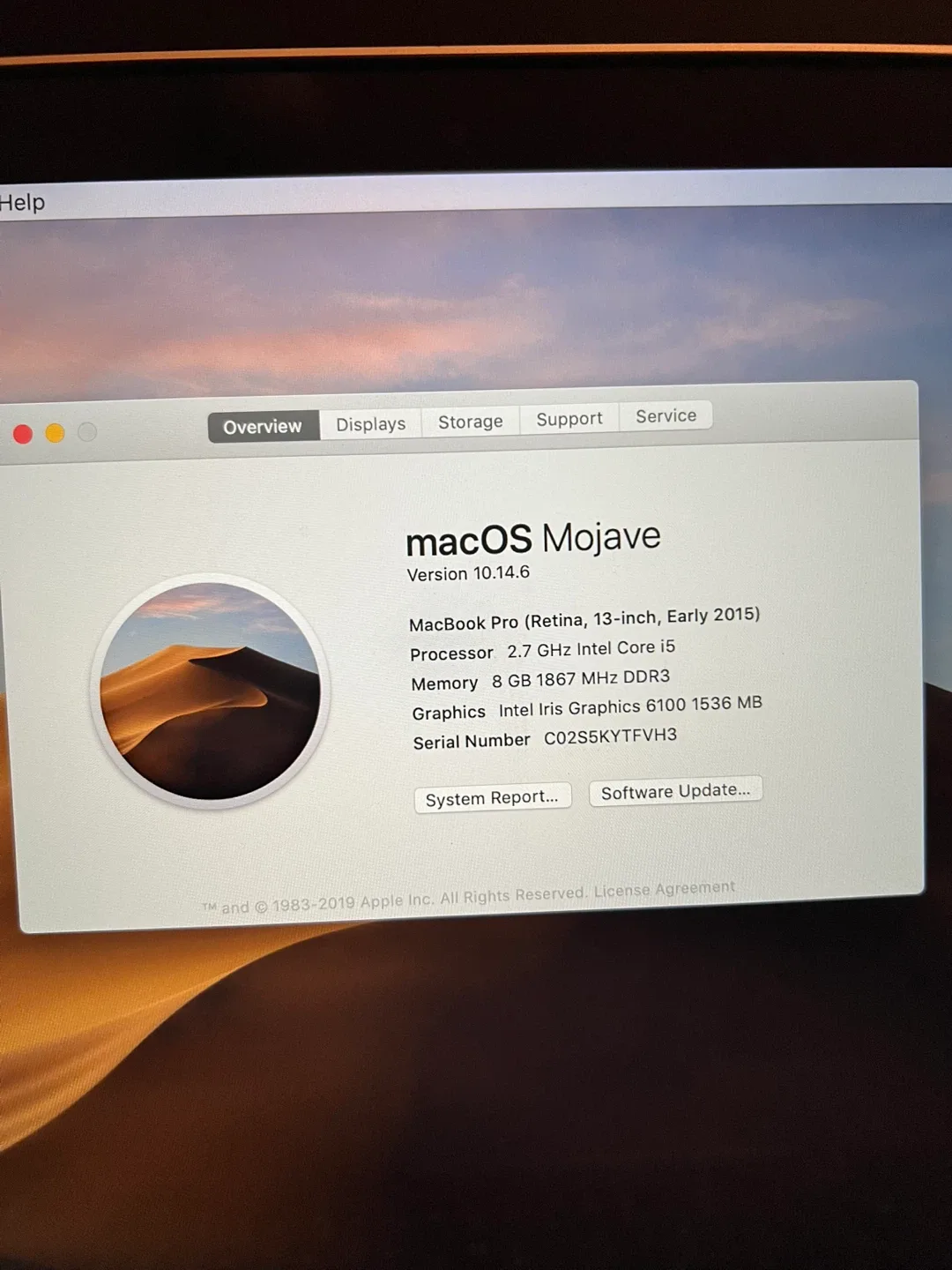The width and height of the screenshot is (952, 1270).
Task: Open System Report
Action: point(492,797)
